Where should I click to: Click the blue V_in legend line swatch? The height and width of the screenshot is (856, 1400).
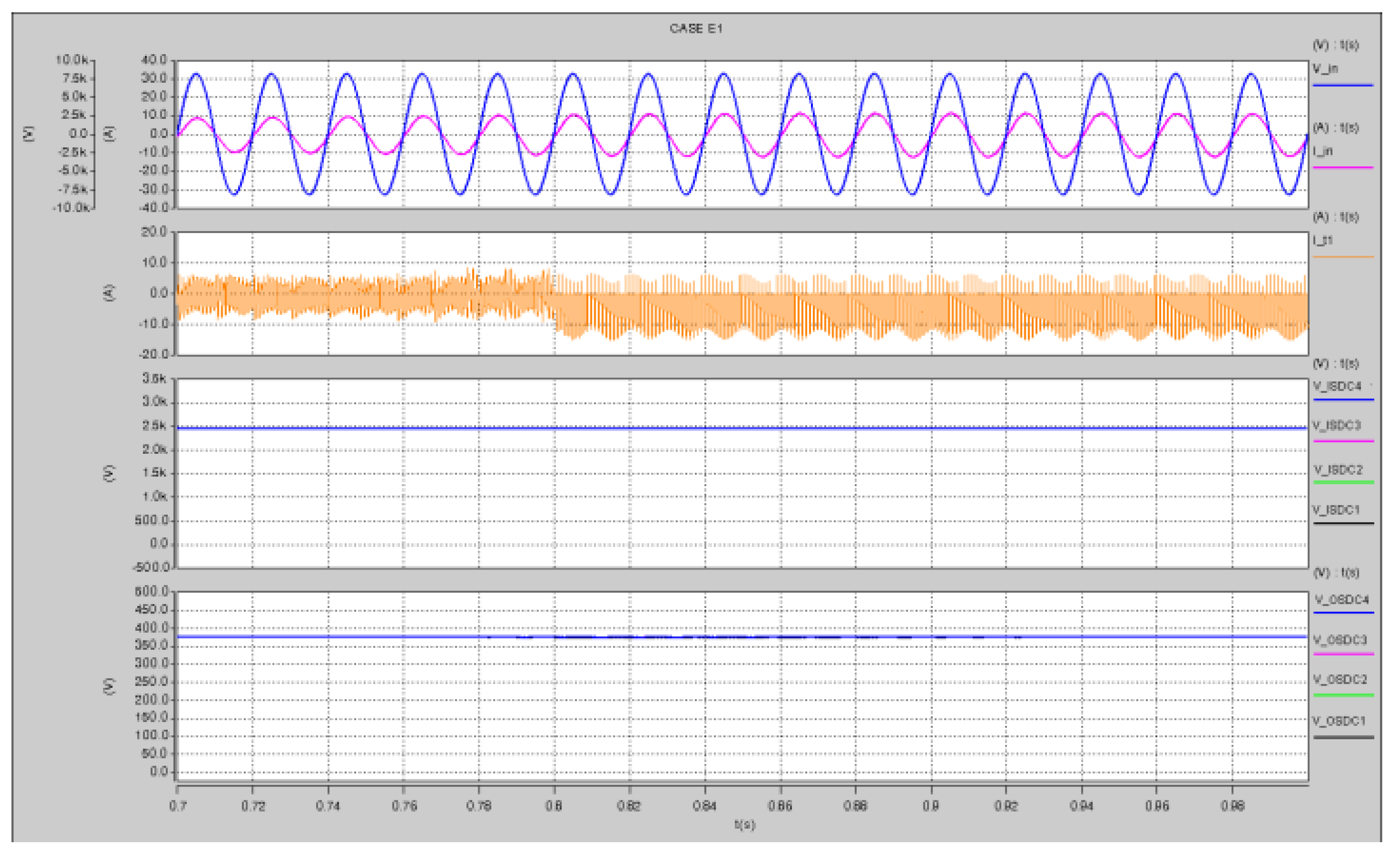1343,85
